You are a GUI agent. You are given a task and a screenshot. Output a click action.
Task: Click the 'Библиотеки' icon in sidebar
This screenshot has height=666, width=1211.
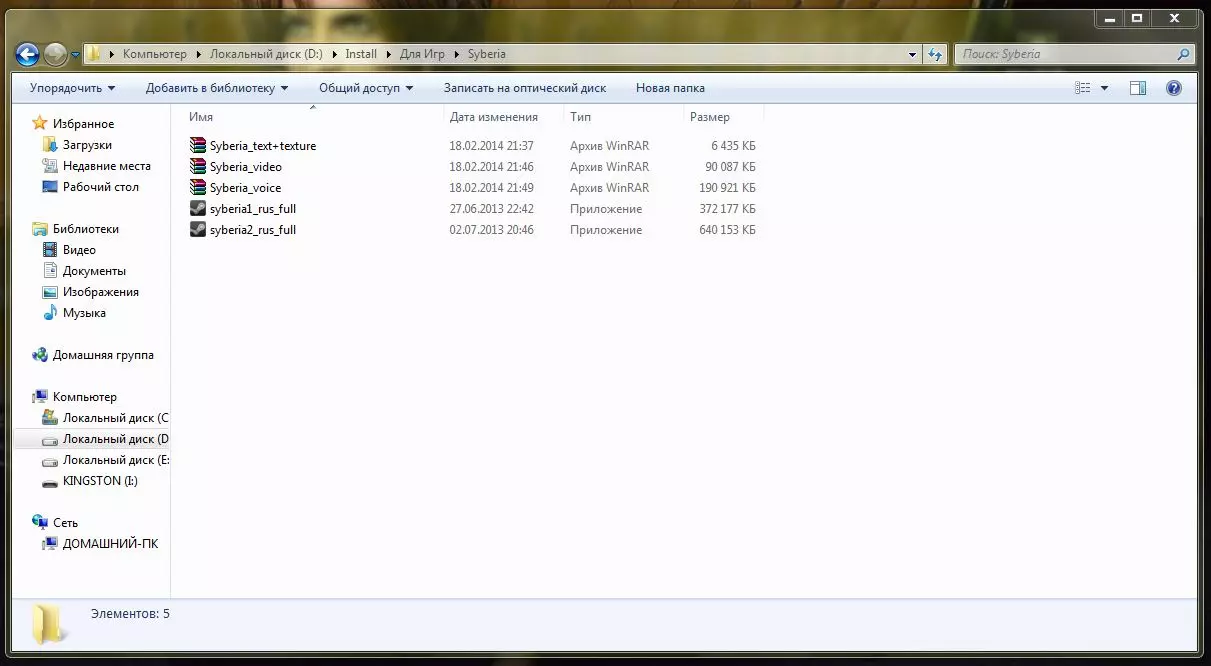click(40, 229)
